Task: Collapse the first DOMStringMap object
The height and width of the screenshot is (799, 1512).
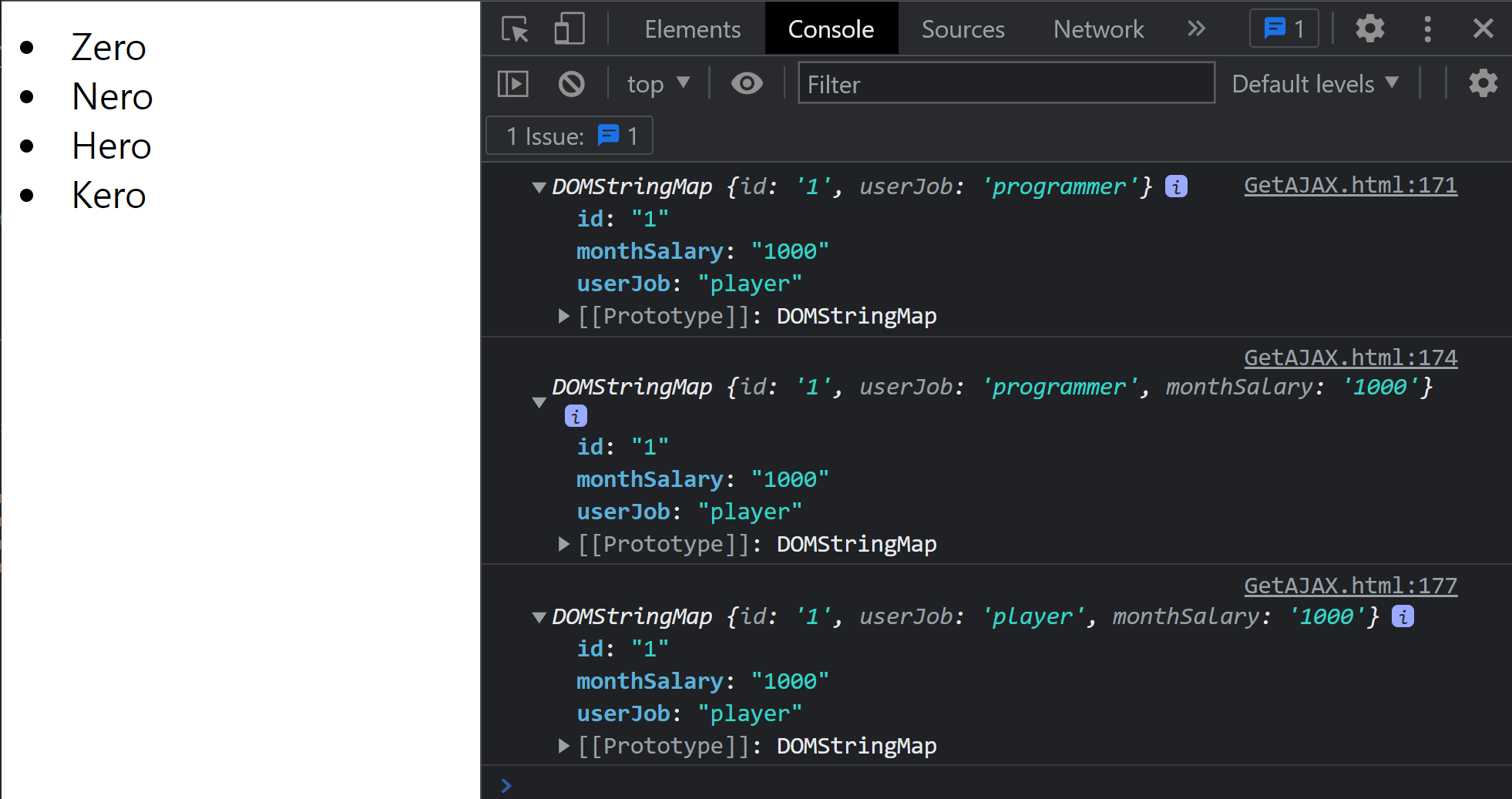Action: coord(539,187)
